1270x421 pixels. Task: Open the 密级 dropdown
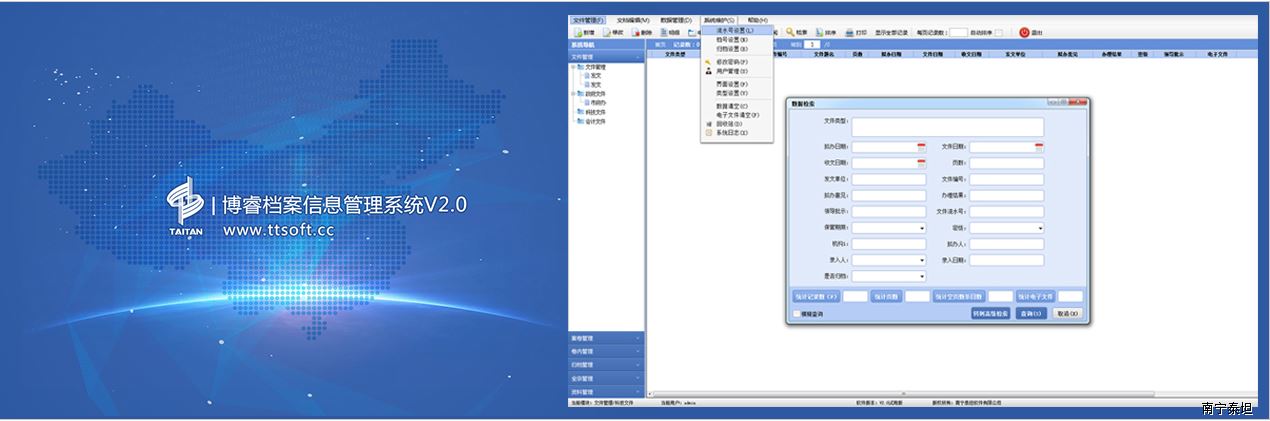(x=1039, y=228)
